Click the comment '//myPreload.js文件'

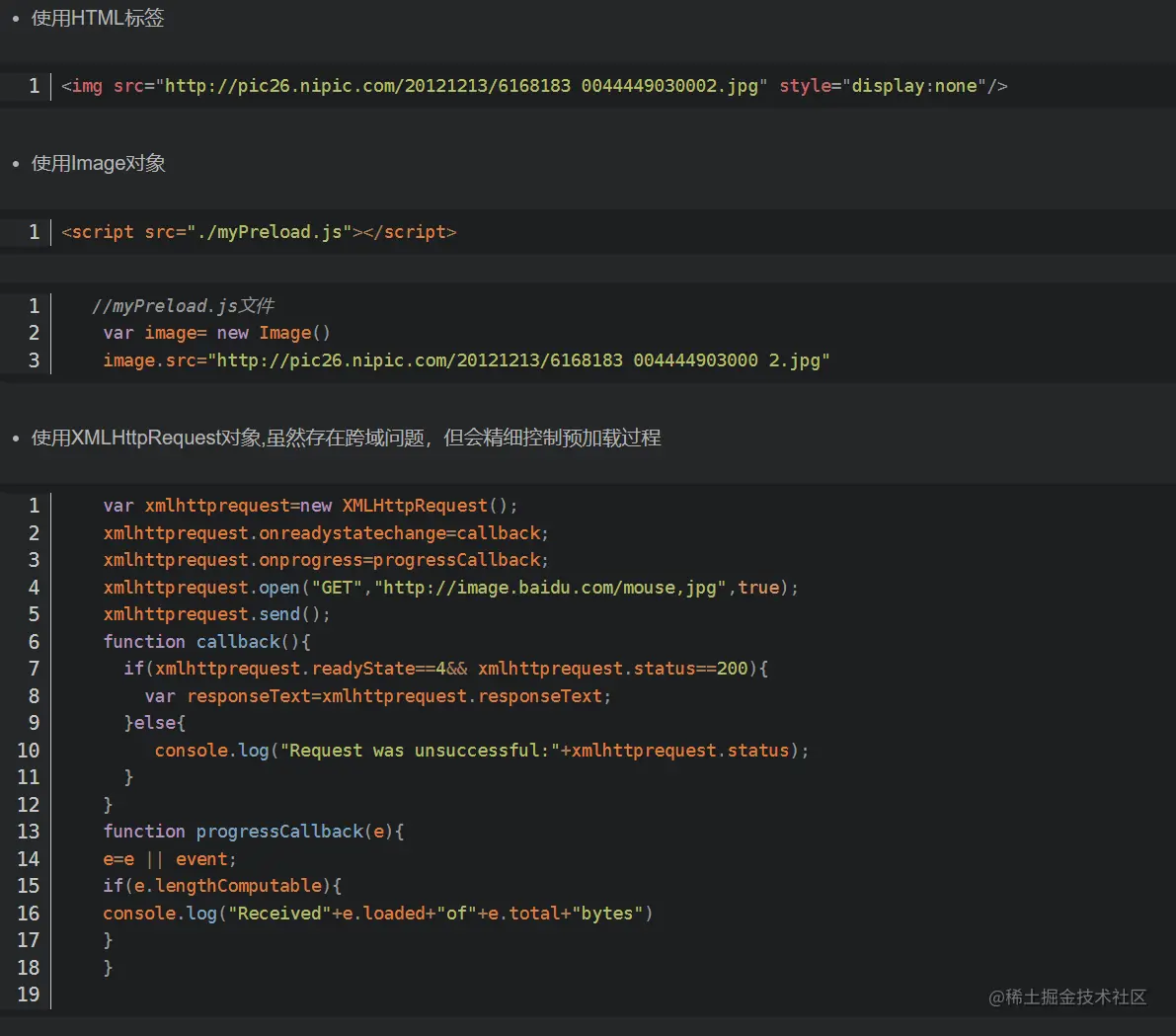[x=183, y=306]
